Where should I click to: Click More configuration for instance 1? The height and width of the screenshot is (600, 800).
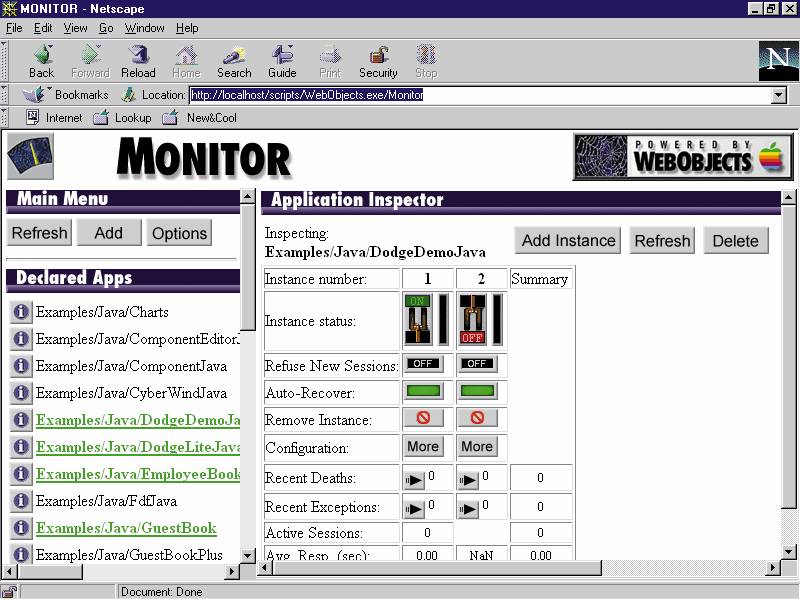(423, 446)
